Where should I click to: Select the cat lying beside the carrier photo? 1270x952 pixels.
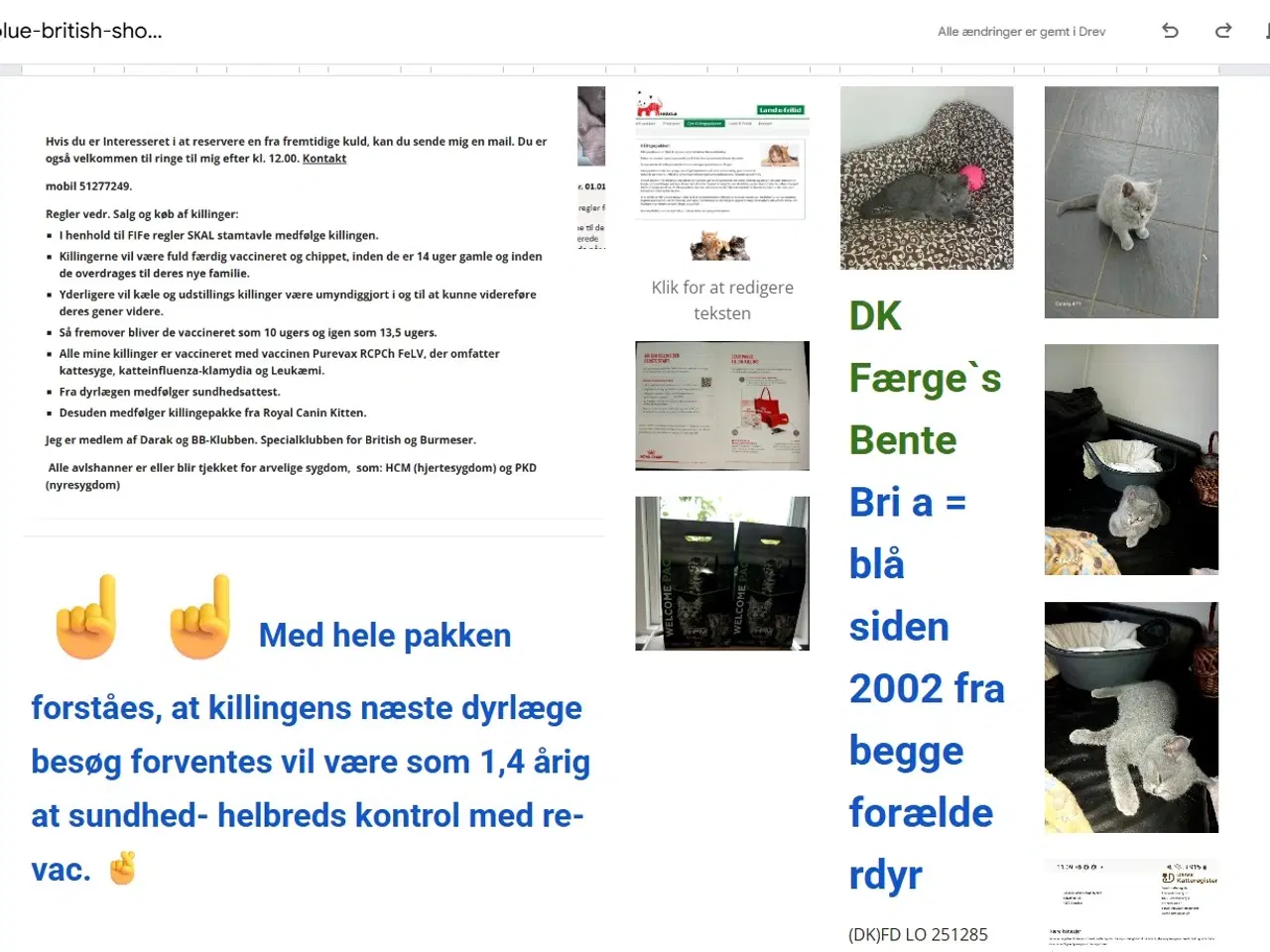click(x=1130, y=717)
